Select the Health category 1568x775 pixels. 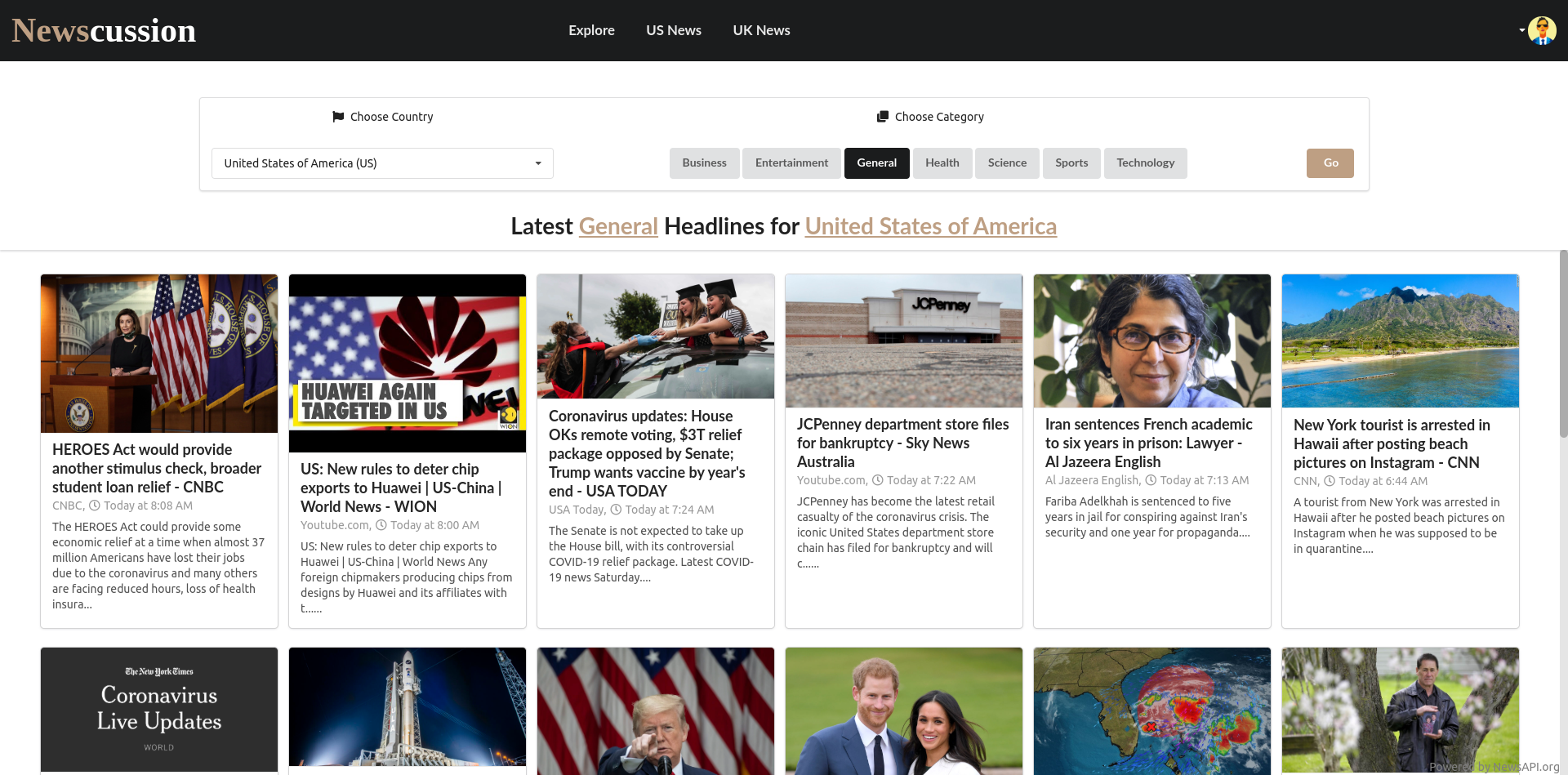(942, 163)
